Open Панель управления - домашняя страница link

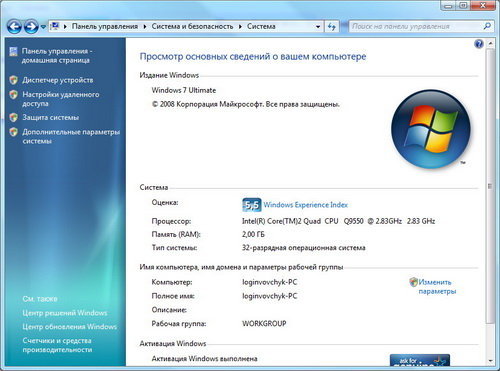pyautogui.click(x=57, y=56)
